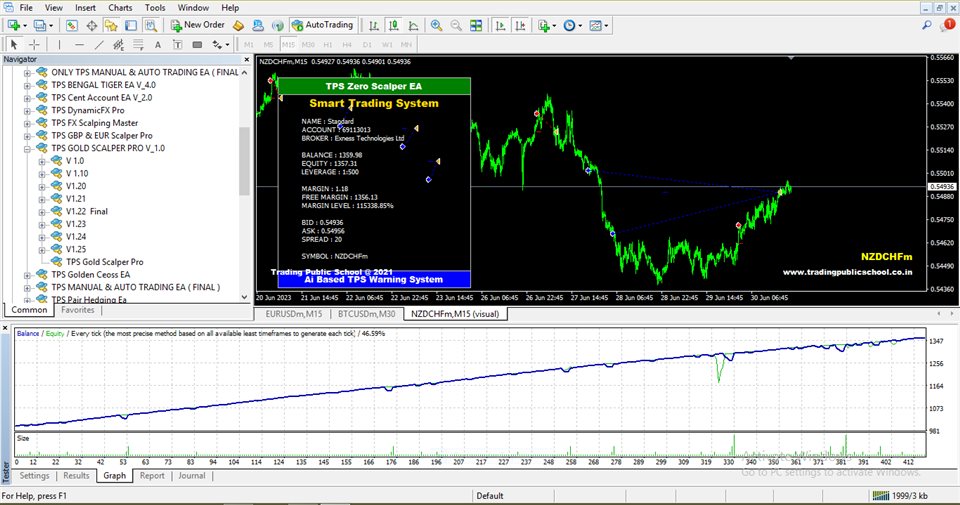Create a new chart with toolbar icon

[x=14, y=25]
